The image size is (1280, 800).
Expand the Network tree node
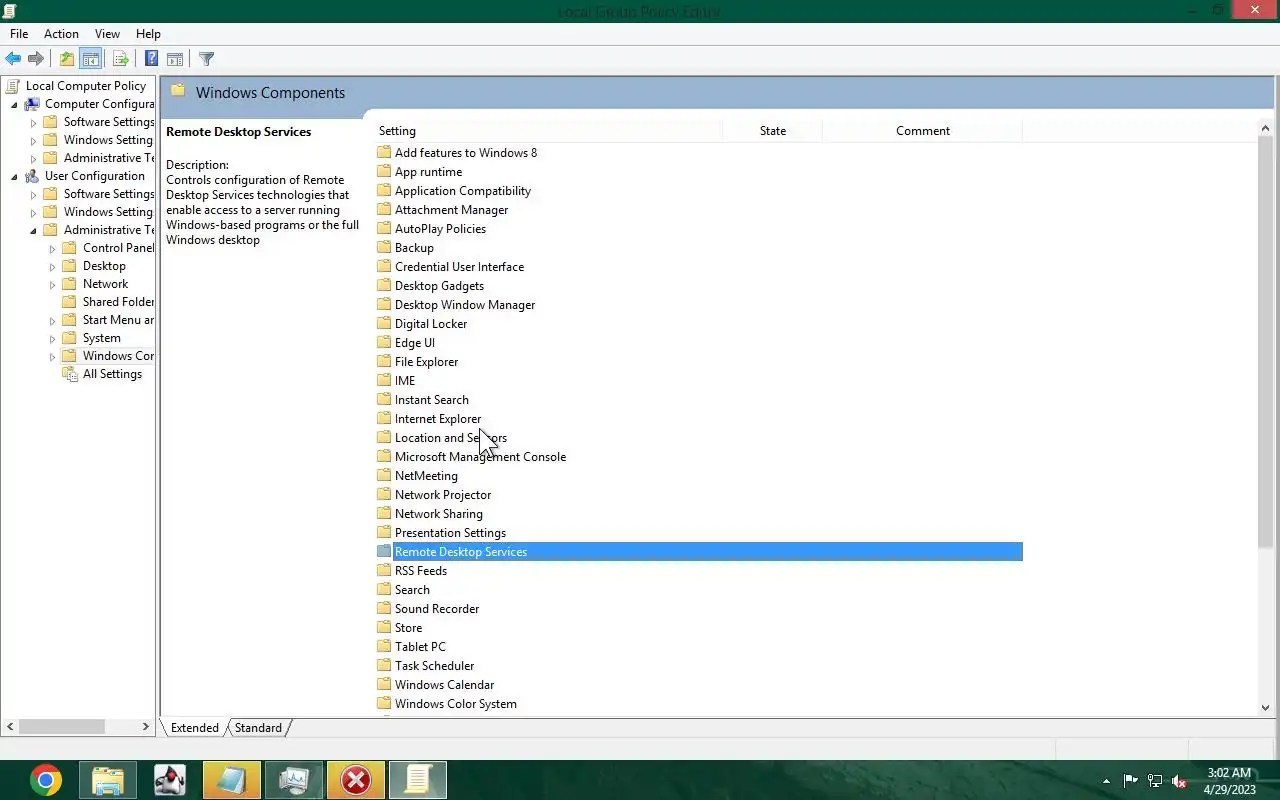(52, 284)
